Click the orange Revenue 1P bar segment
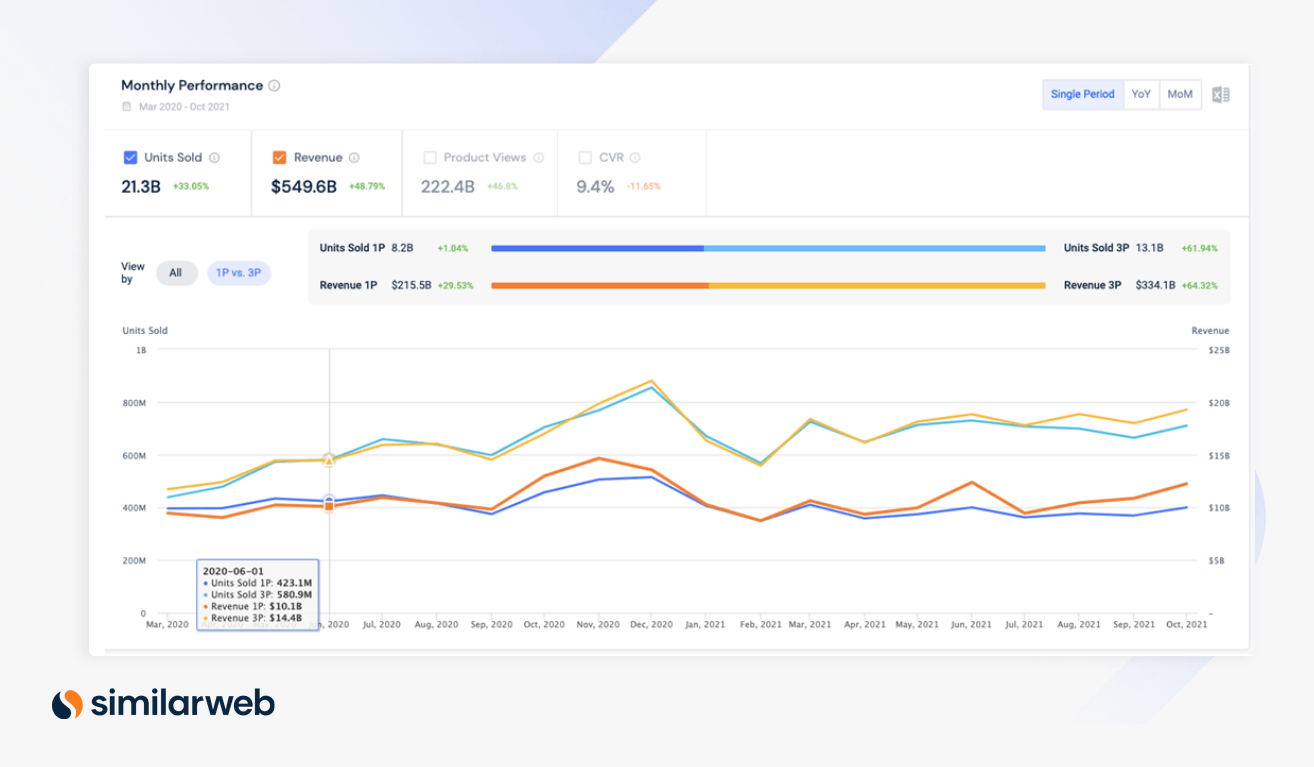This screenshot has height=767, width=1314. [599, 286]
